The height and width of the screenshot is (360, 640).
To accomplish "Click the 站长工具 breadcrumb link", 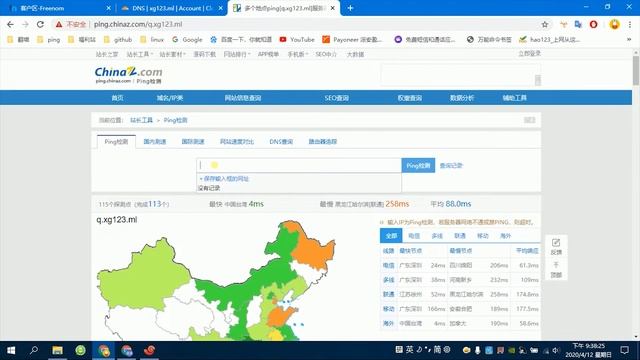I will click(x=141, y=120).
